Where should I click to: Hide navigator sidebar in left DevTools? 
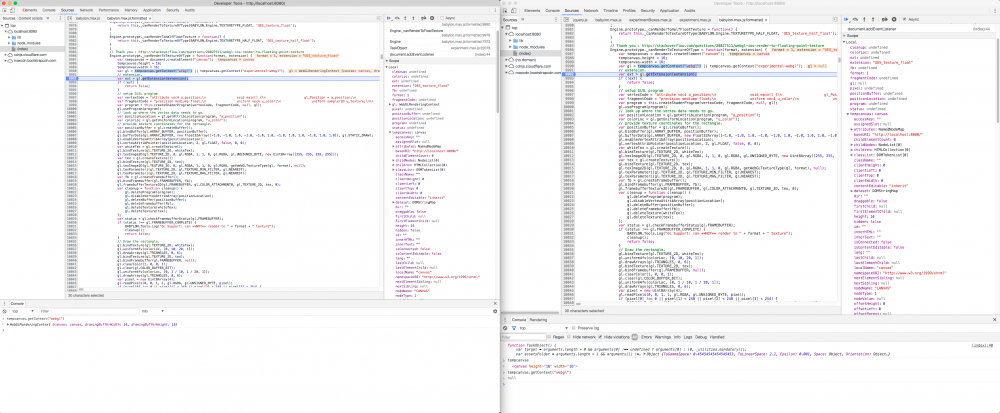point(70,18)
